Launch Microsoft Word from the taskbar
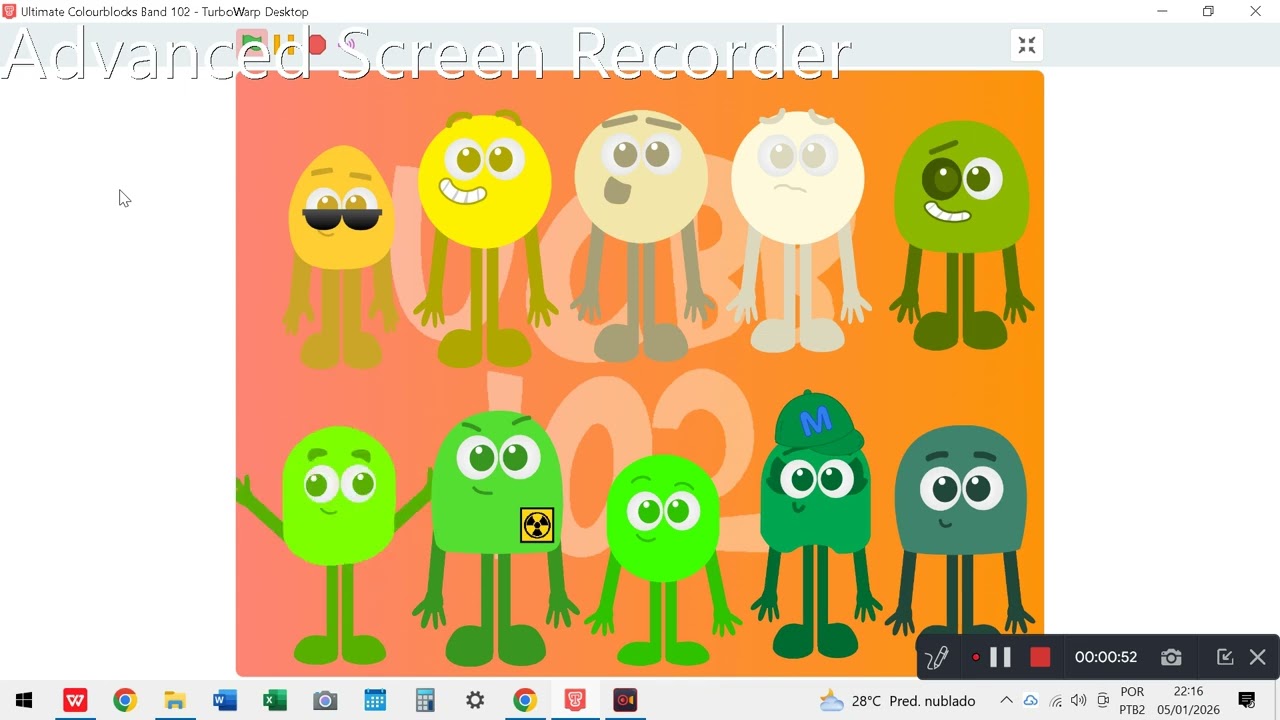The image size is (1280, 720). pos(225,700)
